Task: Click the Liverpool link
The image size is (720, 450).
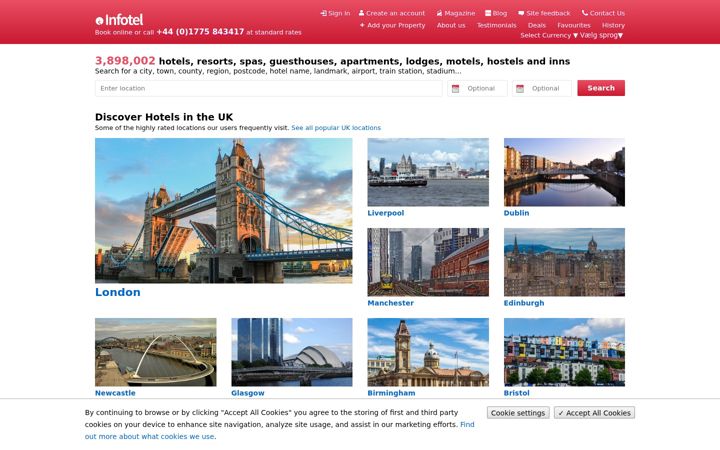Action: coord(386,213)
